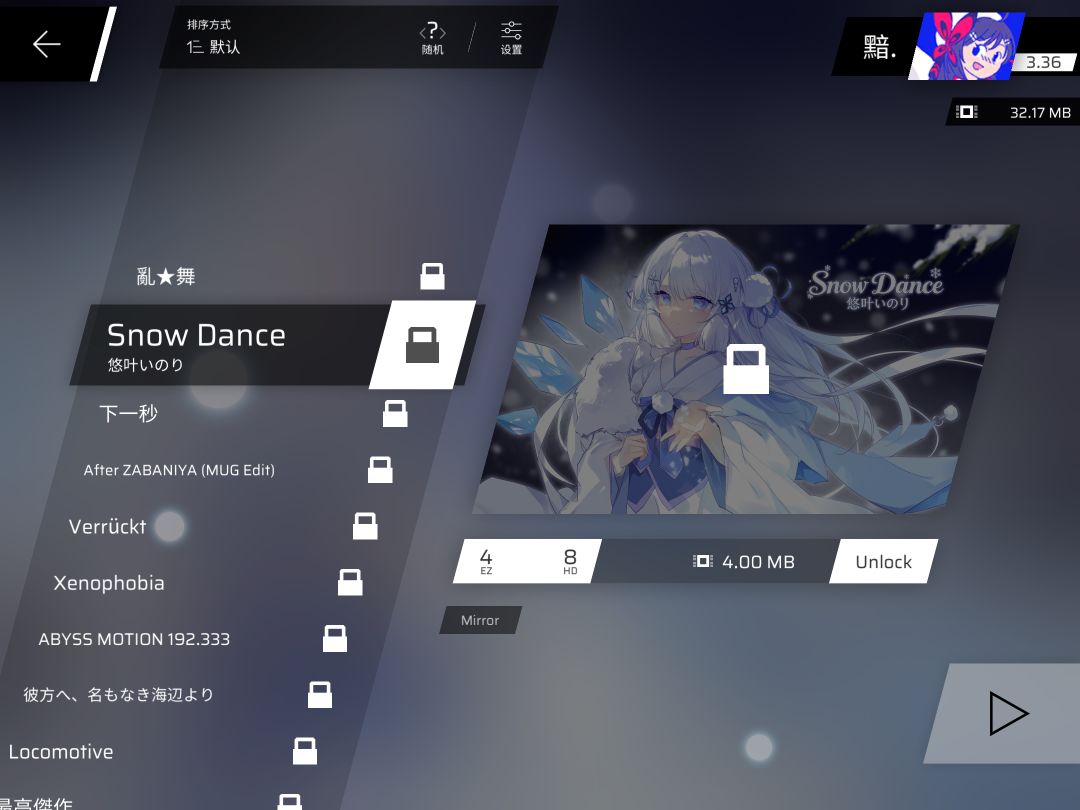Click the artist name 悠叶いのり in the list

pyautogui.click(x=145, y=364)
